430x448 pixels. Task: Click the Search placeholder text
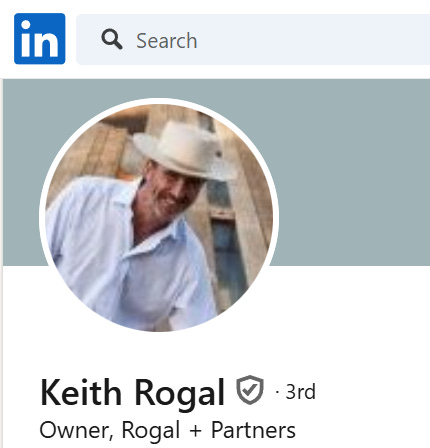pyautogui.click(x=167, y=41)
